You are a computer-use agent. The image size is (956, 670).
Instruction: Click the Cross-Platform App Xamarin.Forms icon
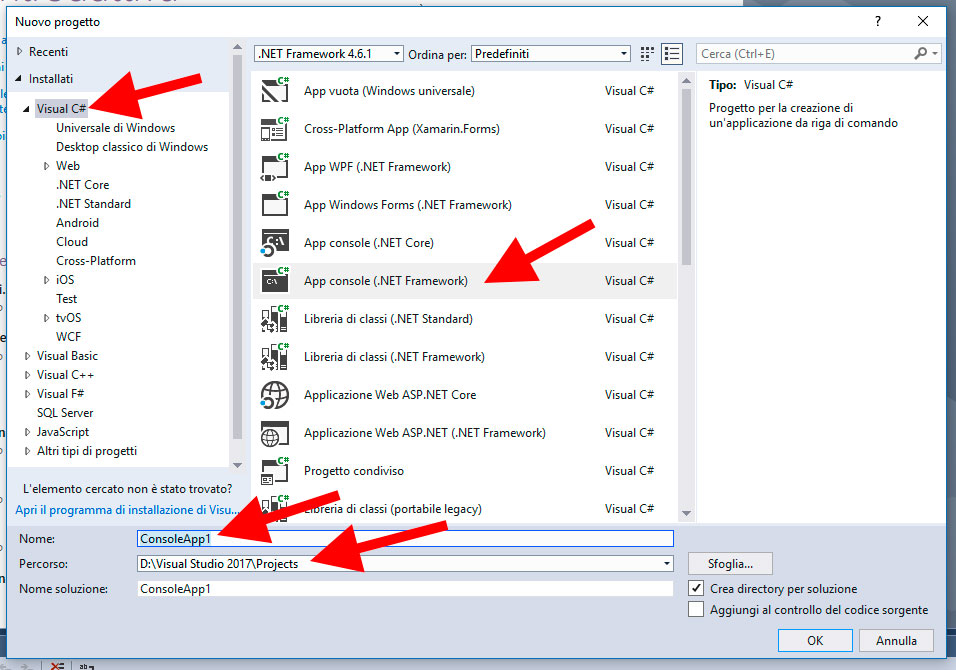click(x=274, y=129)
